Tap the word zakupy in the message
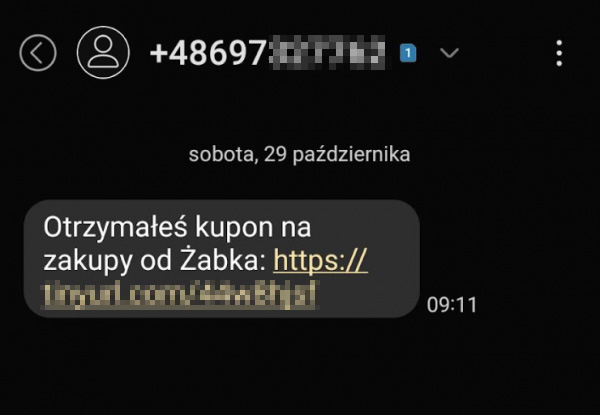 [x=88, y=262]
